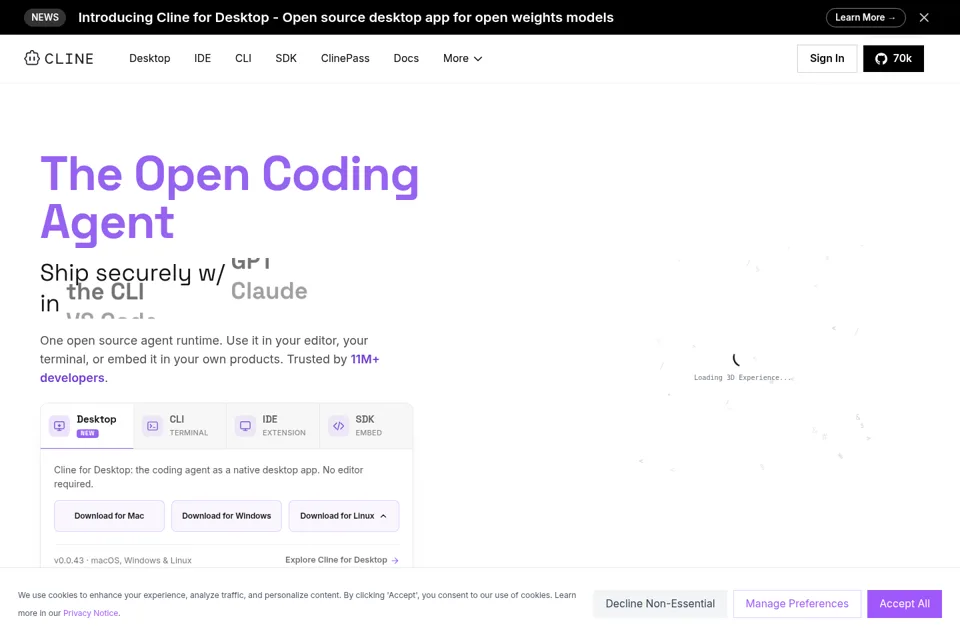This screenshot has height=640, width=960.
Task: Open the Desktop nav menu item
Action: coord(149,58)
